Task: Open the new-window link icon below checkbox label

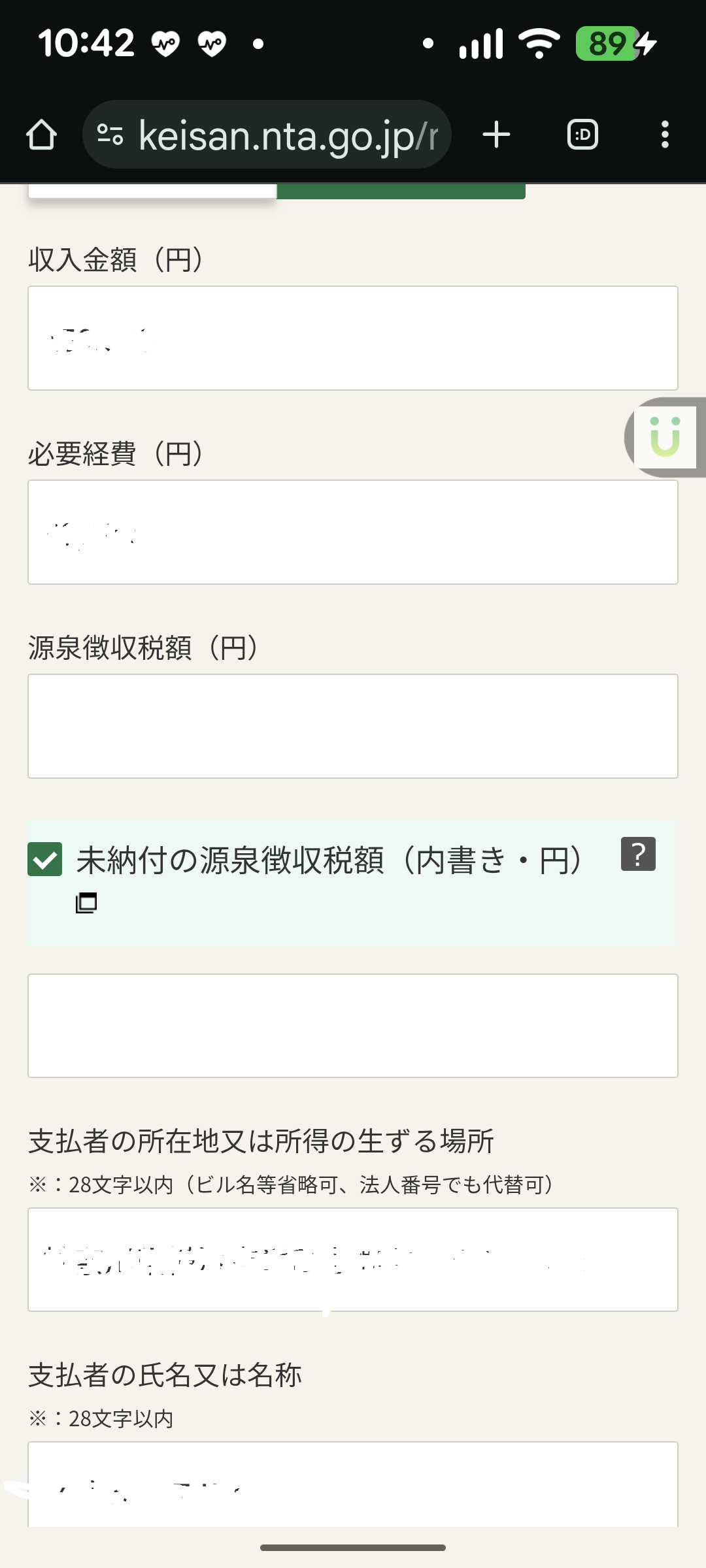Action: point(86,903)
